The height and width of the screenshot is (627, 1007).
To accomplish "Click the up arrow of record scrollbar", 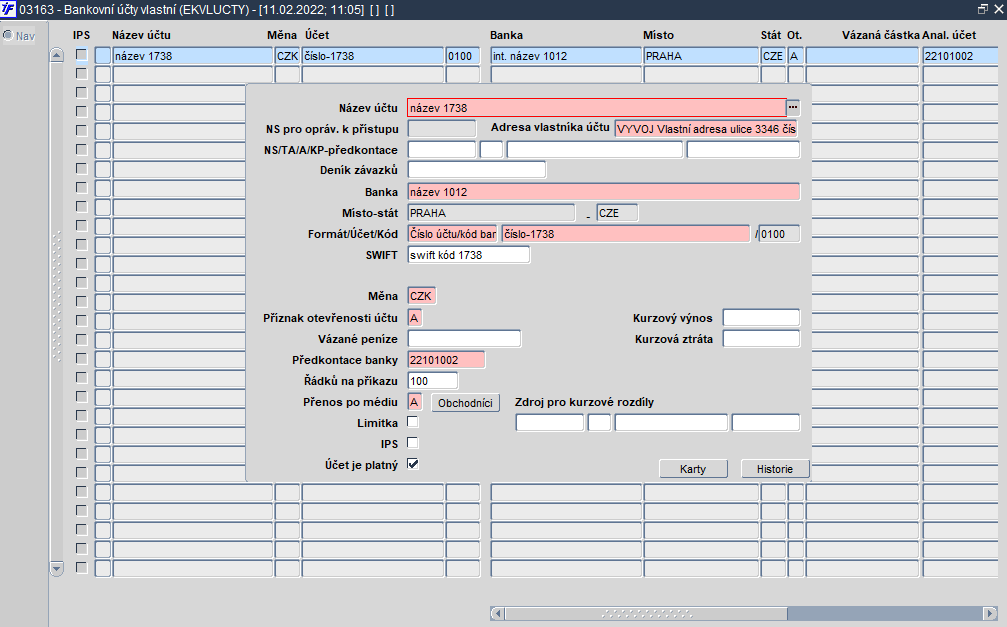I will tap(56, 55).
